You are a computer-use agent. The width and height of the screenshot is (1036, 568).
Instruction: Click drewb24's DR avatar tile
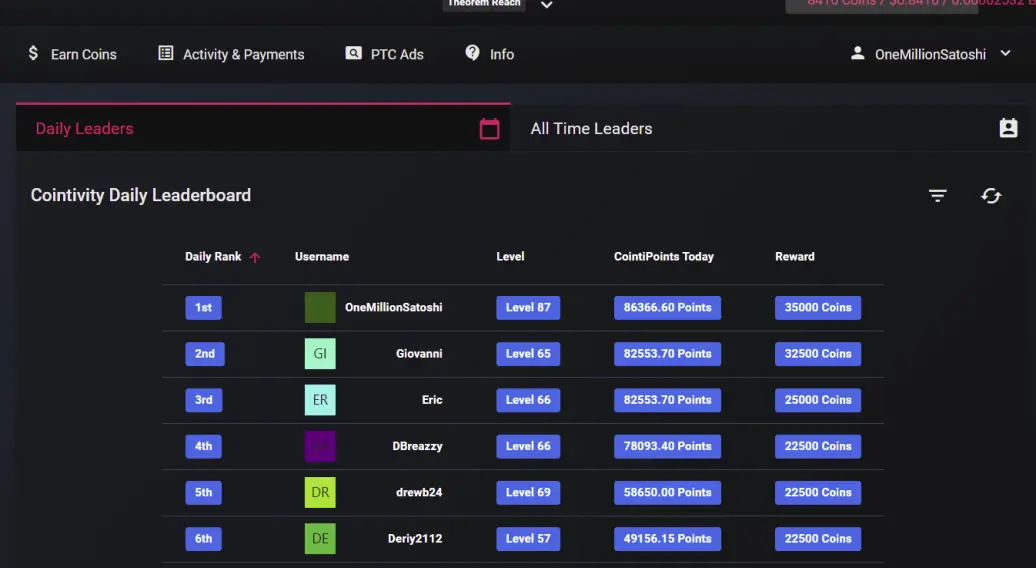coord(320,493)
